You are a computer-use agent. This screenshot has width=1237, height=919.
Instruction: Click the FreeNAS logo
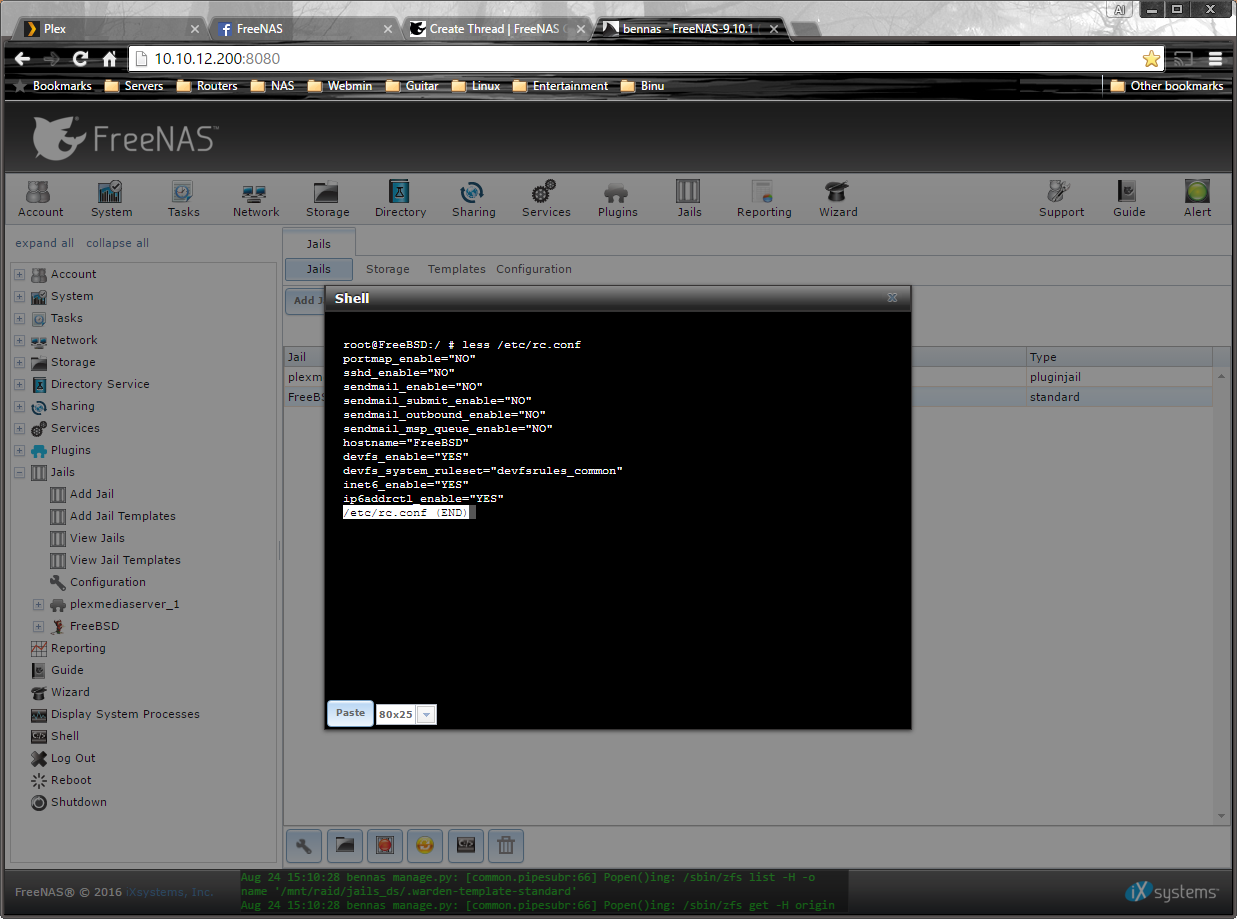124,138
